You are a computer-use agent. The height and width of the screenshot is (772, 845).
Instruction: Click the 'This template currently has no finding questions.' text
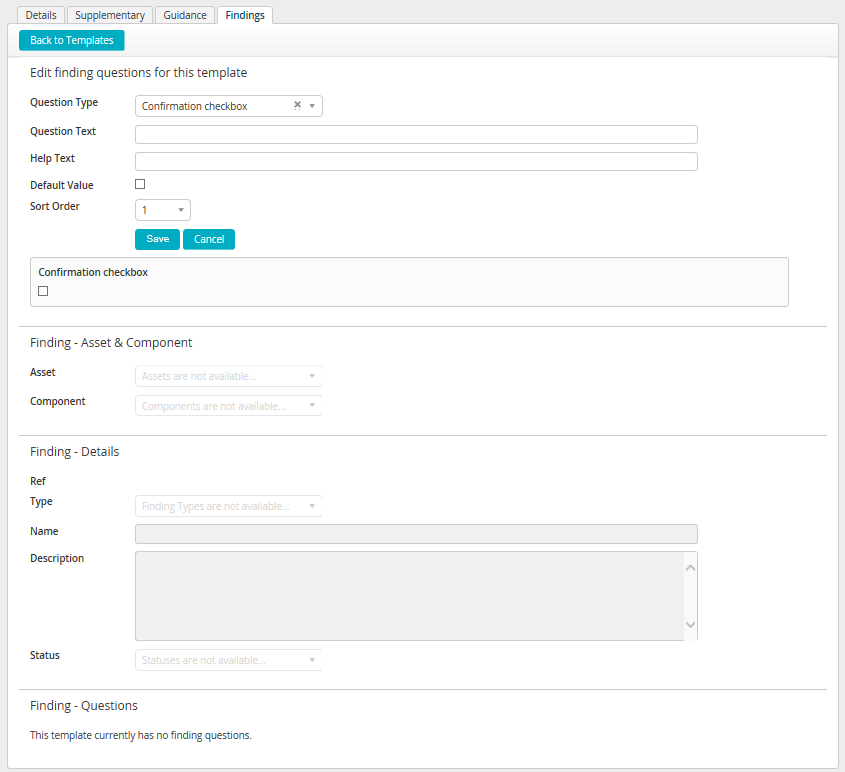coord(141,735)
